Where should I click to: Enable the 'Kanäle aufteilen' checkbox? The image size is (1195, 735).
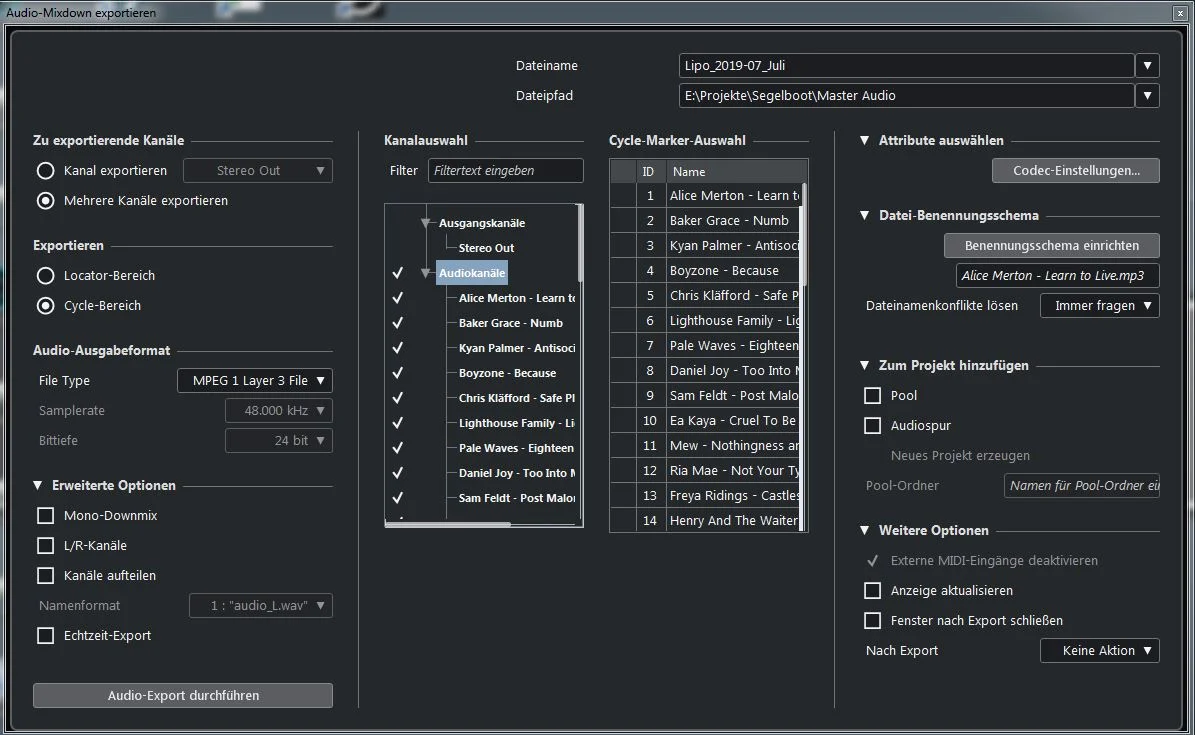point(46,576)
